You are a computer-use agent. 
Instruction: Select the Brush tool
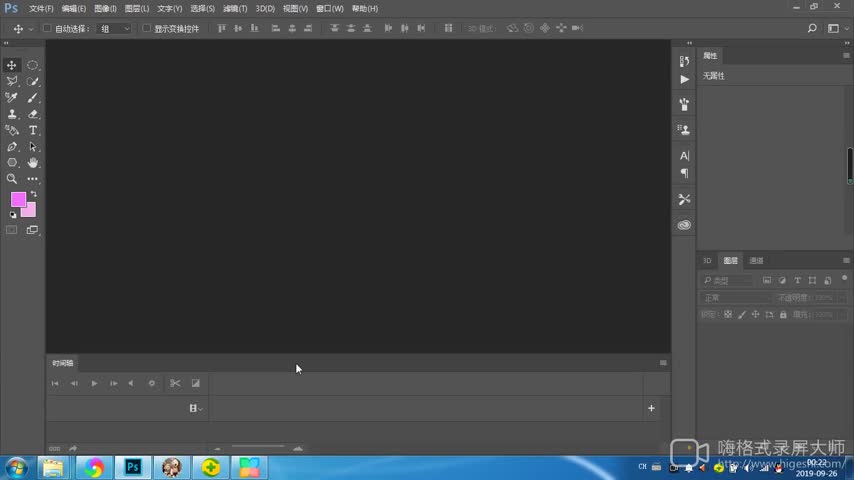[33, 98]
